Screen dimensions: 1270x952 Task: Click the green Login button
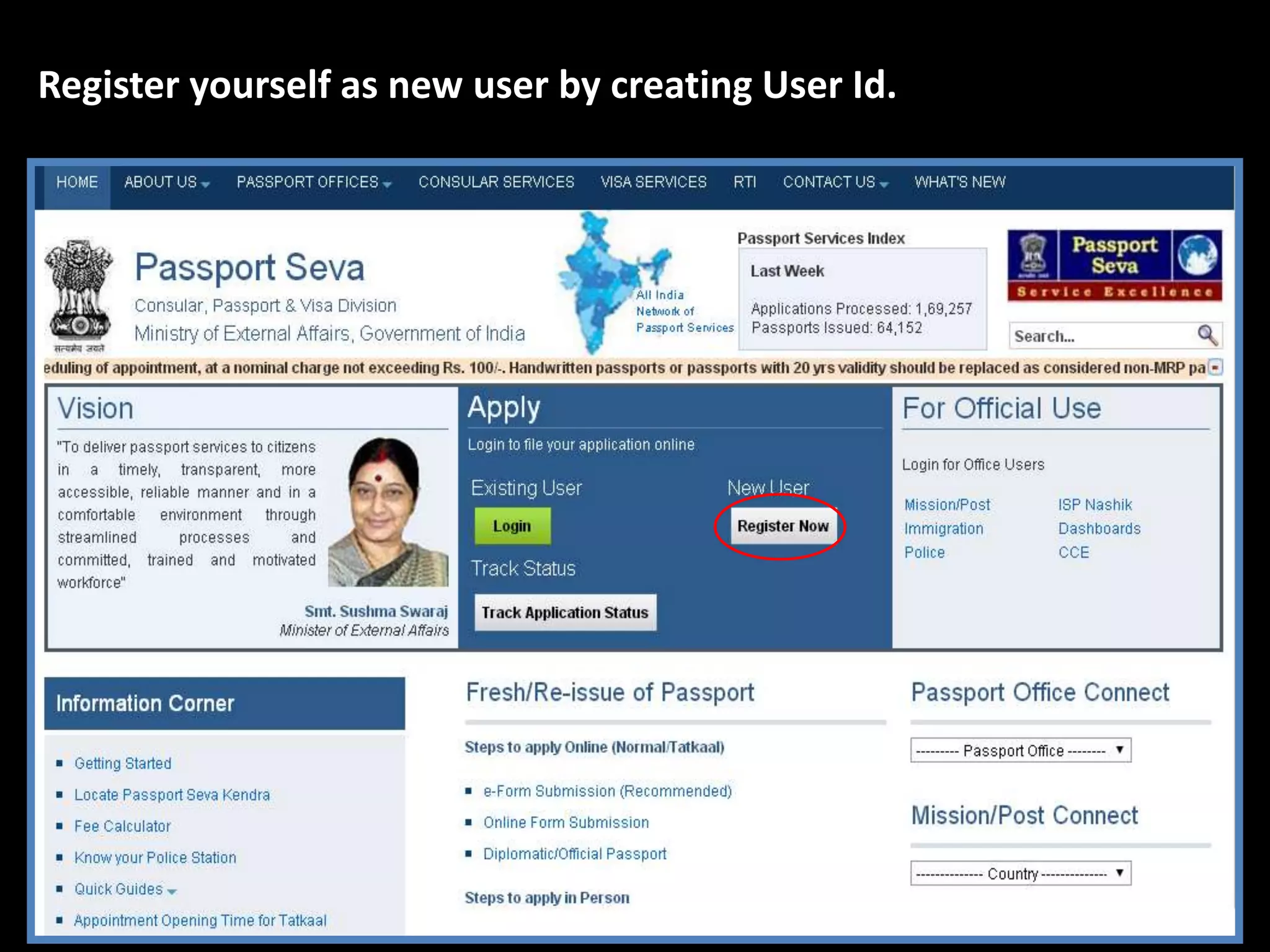(512, 526)
